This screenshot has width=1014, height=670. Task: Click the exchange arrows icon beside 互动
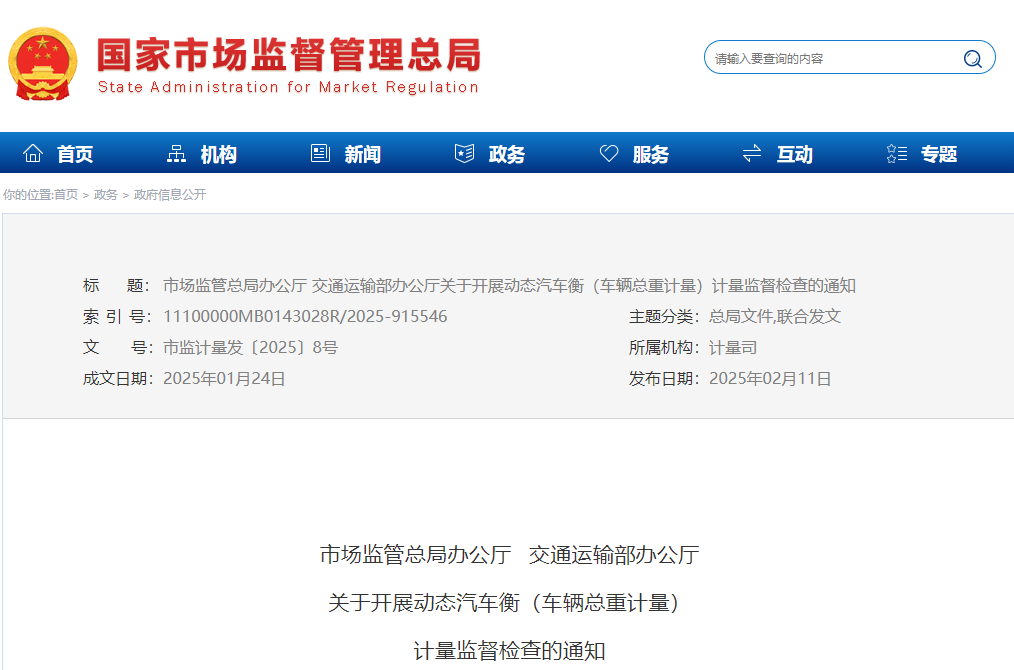coord(752,153)
